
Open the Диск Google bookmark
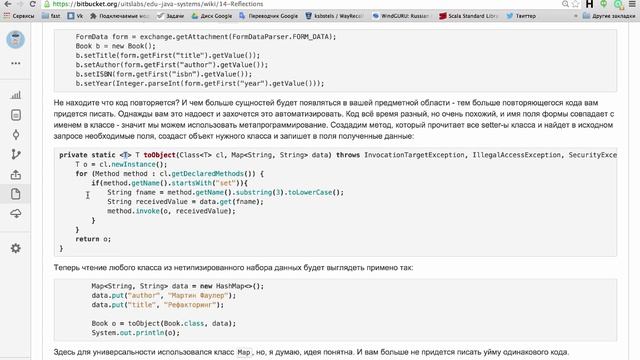pyautogui.click(x=212, y=16)
